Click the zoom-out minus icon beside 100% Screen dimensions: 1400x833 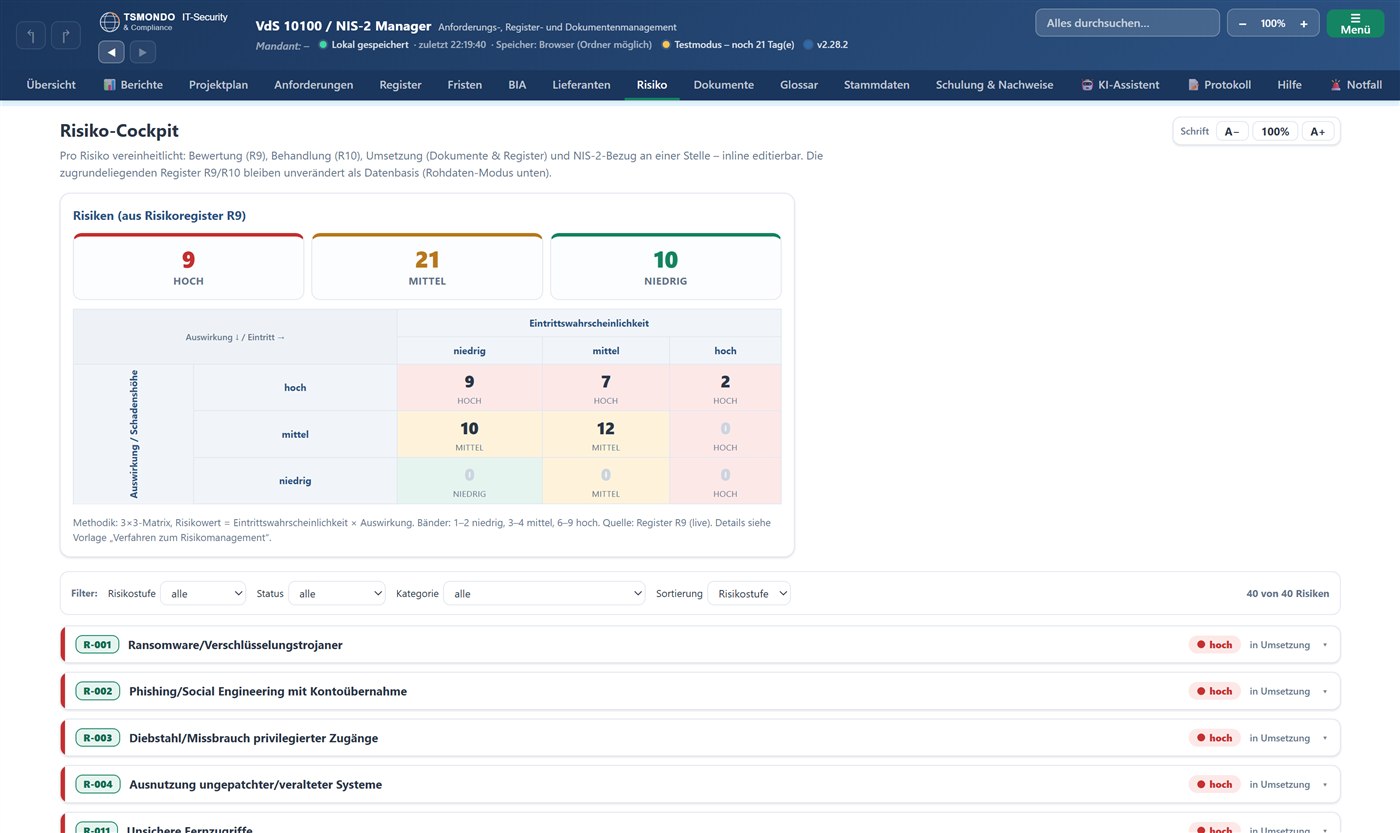point(1242,23)
